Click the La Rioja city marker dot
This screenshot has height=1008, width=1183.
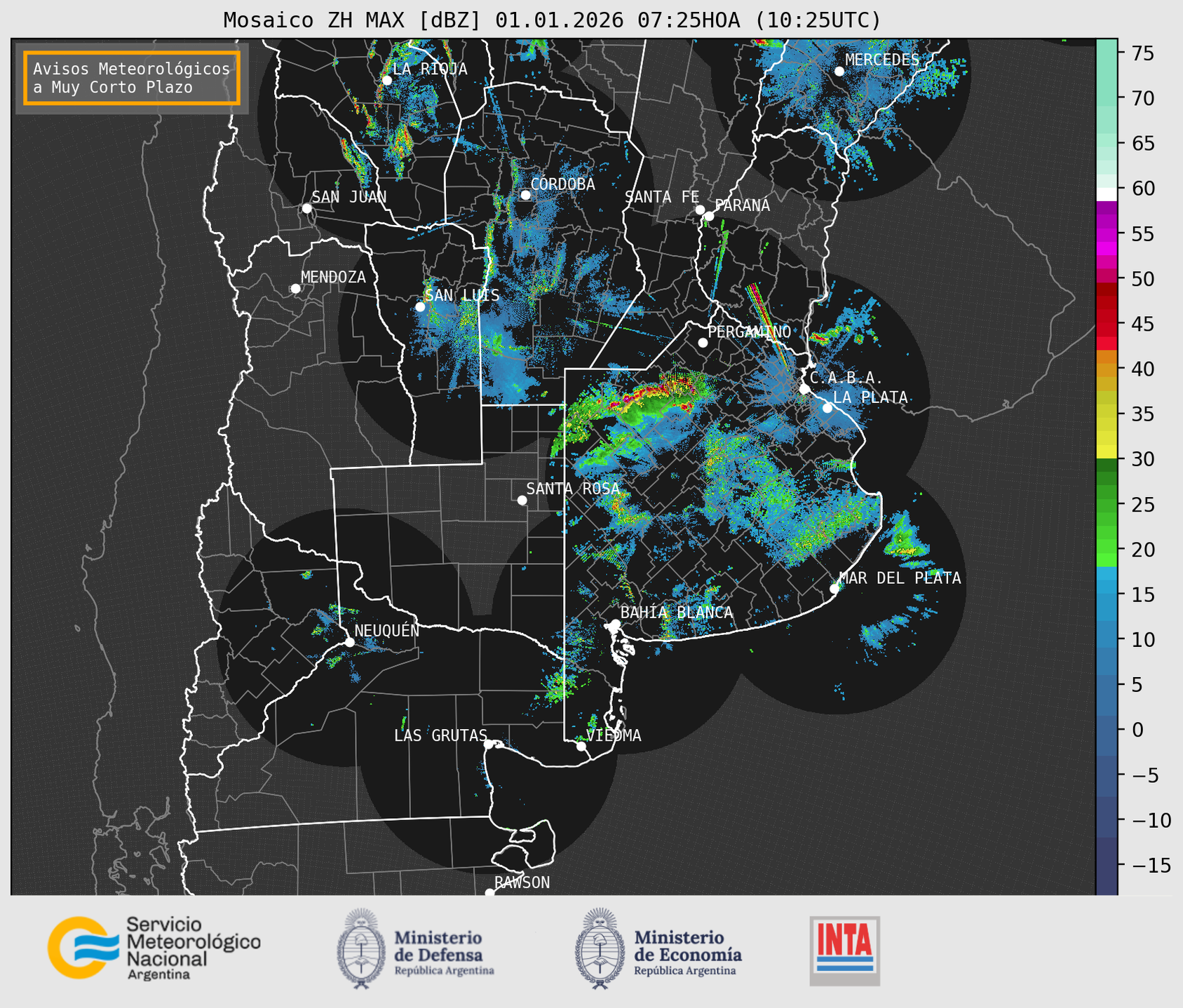[387, 80]
